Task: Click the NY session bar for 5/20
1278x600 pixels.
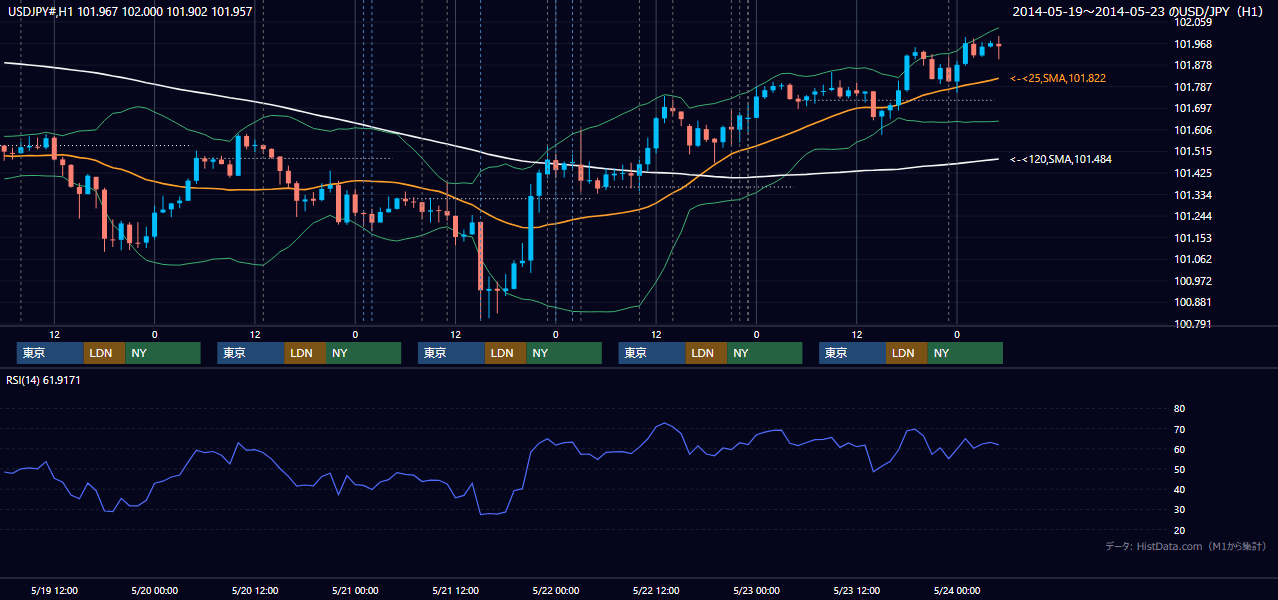Action: point(364,353)
